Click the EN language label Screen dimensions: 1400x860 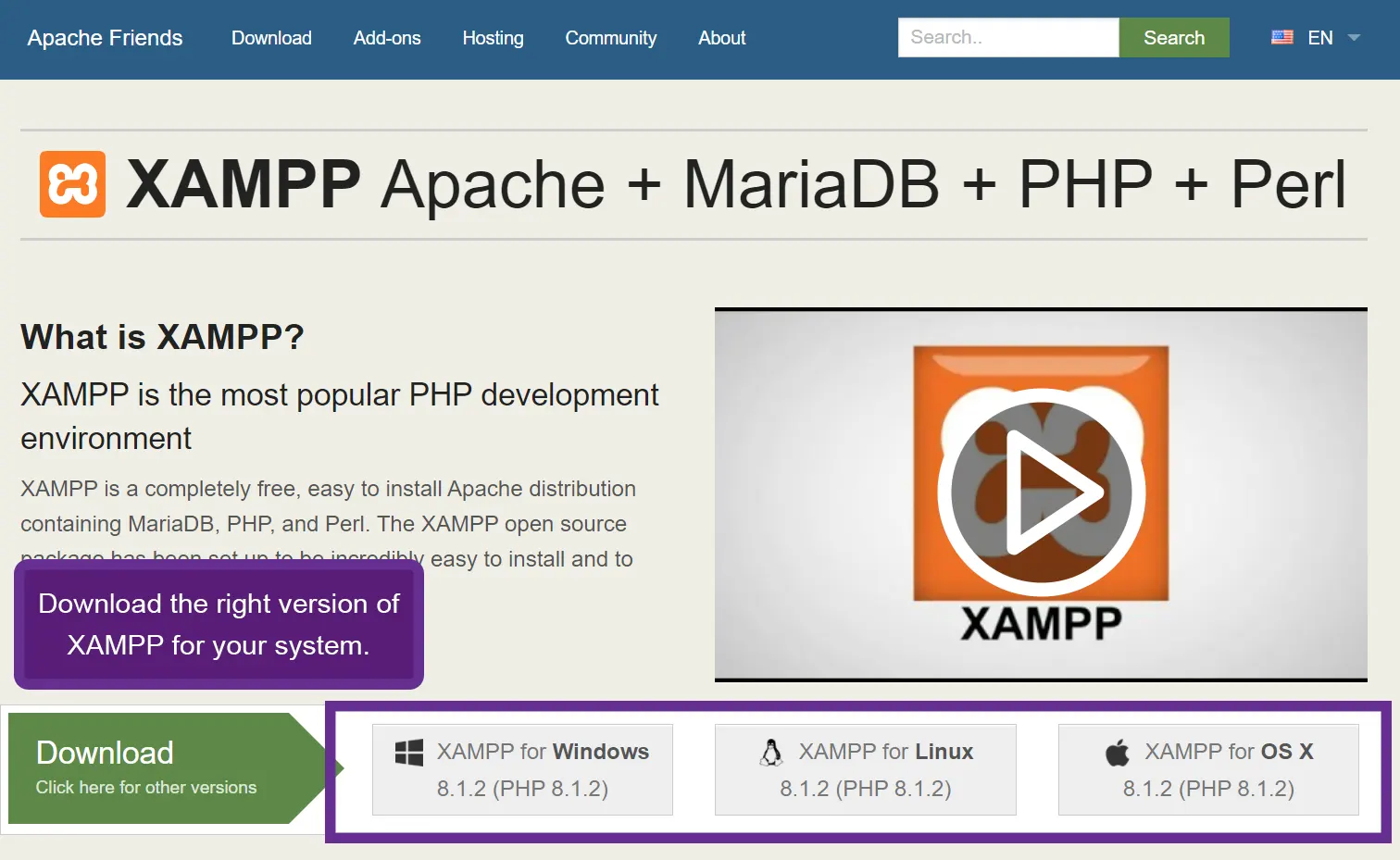tap(1319, 38)
